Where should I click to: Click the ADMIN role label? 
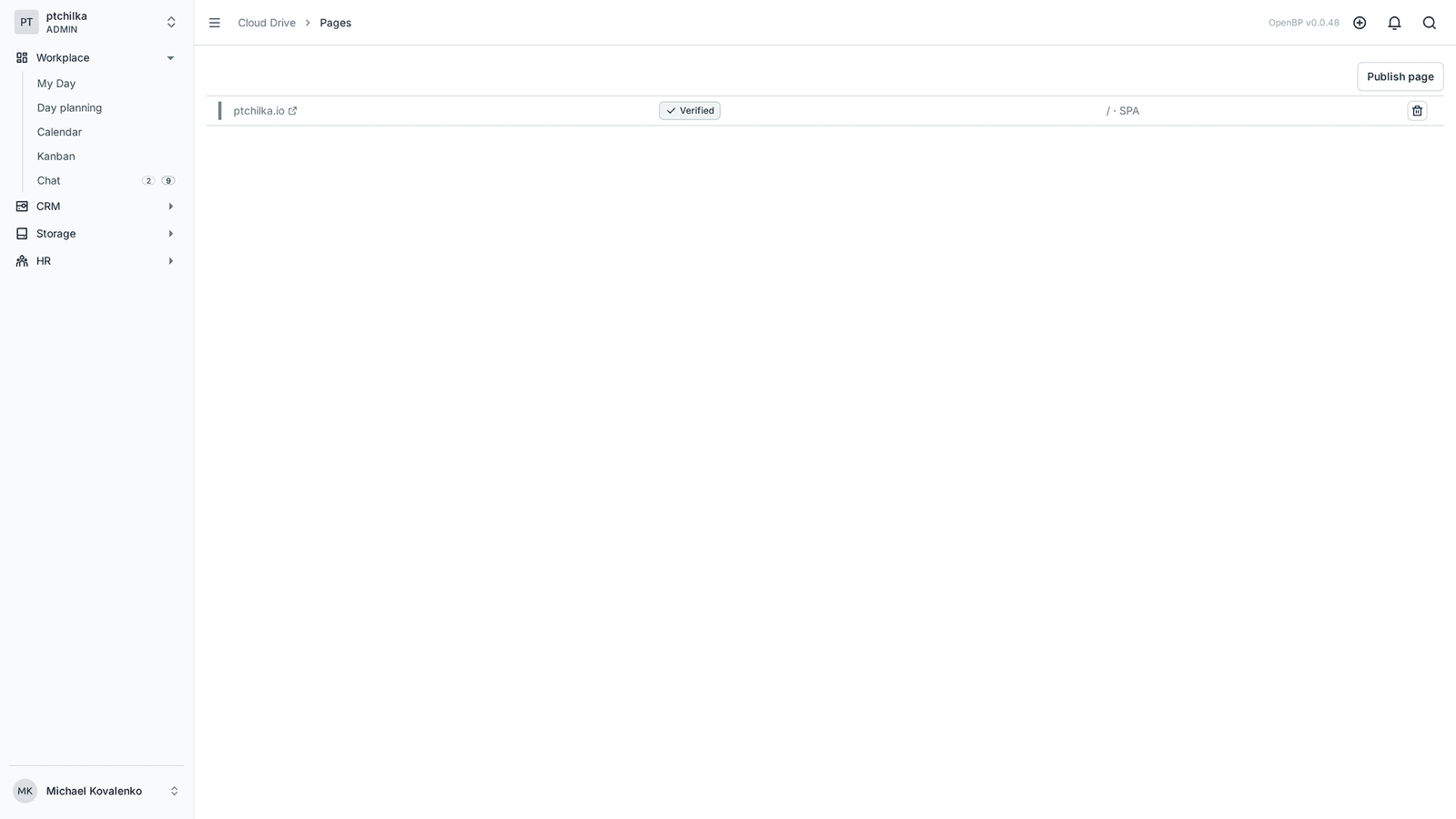tap(62, 30)
